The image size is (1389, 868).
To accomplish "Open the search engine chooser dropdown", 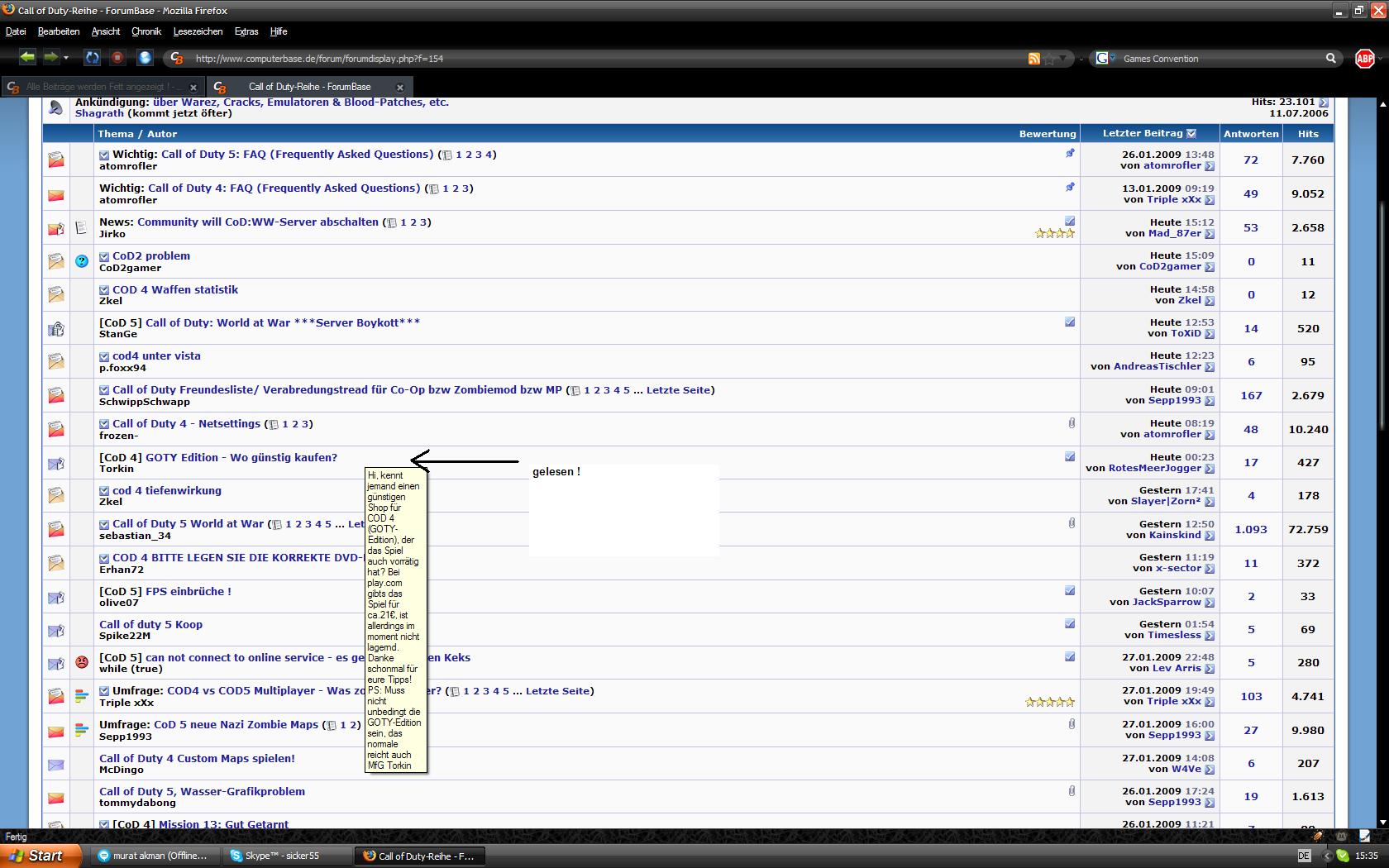I will point(1113,58).
